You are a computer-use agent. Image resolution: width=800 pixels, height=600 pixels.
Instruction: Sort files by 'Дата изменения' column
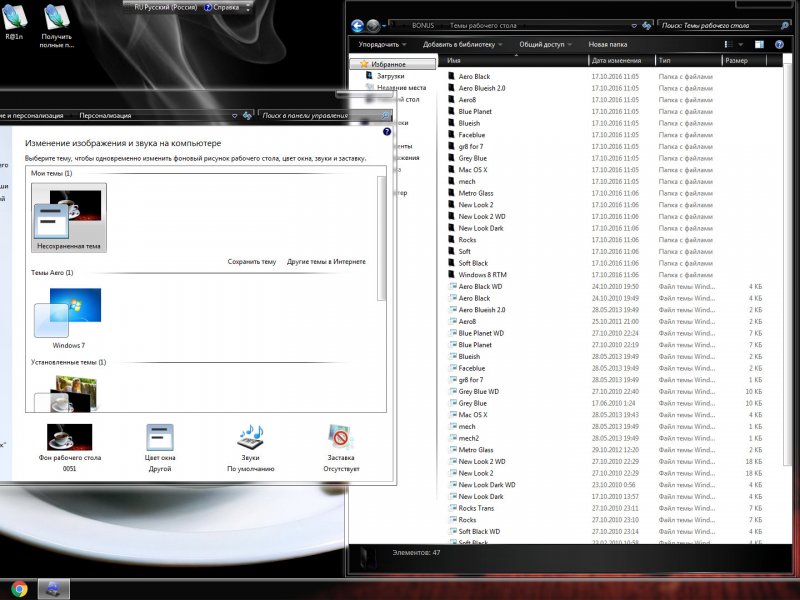click(x=622, y=60)
